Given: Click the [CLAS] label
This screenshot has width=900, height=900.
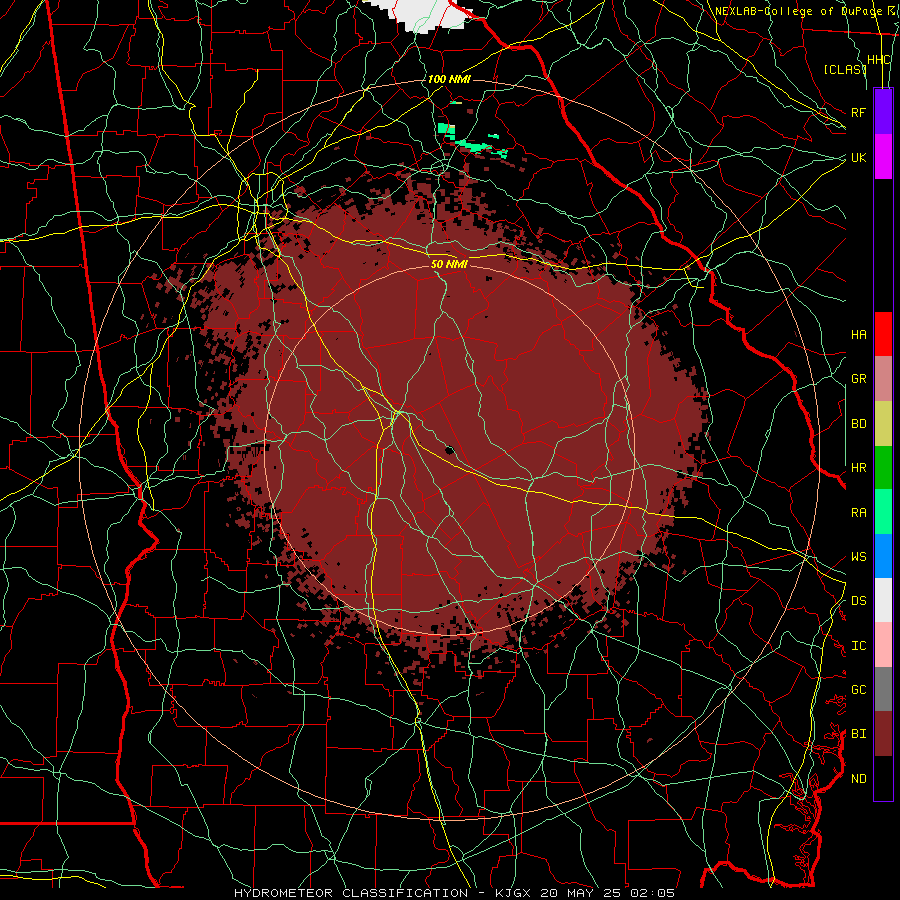Looking at the screenshot, I should click(845, 69).
